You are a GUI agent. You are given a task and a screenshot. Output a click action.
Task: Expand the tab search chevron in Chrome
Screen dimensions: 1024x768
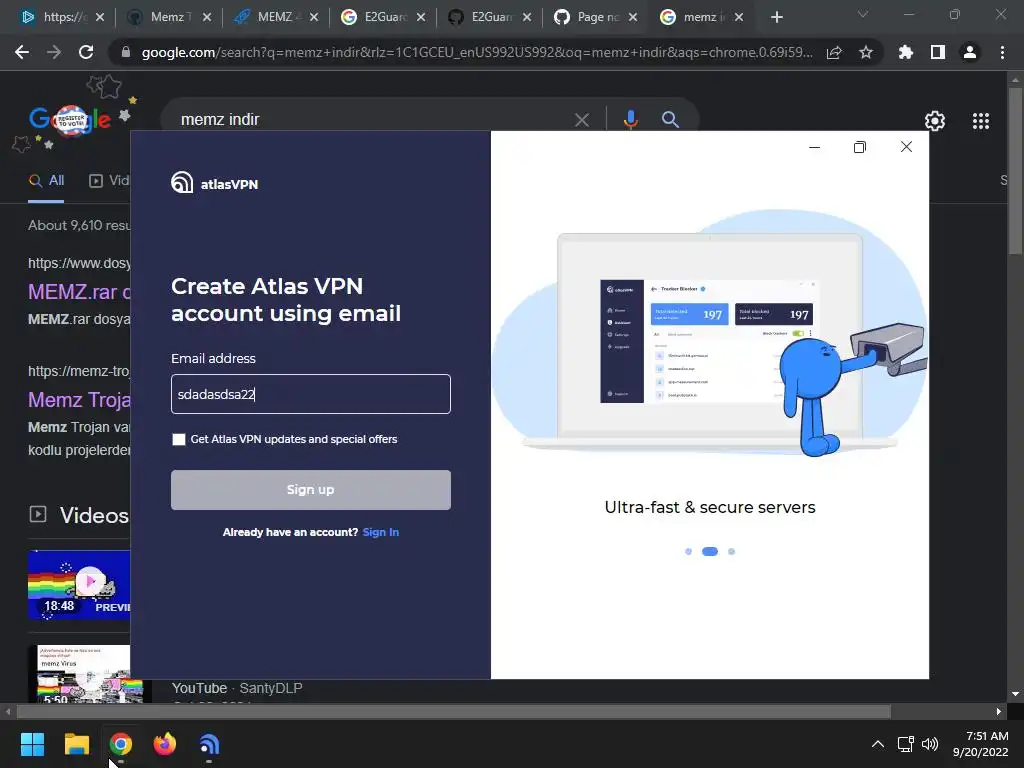click(x=863, y=14)
